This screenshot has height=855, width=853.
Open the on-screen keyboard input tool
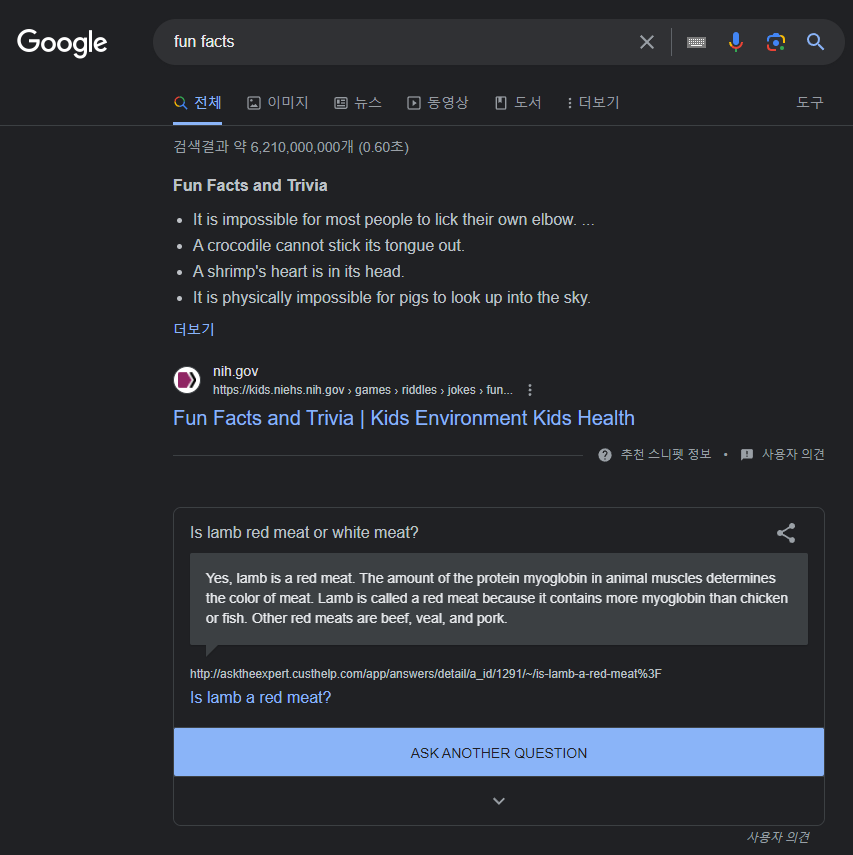pyautogui.click(x=696, y=42)
